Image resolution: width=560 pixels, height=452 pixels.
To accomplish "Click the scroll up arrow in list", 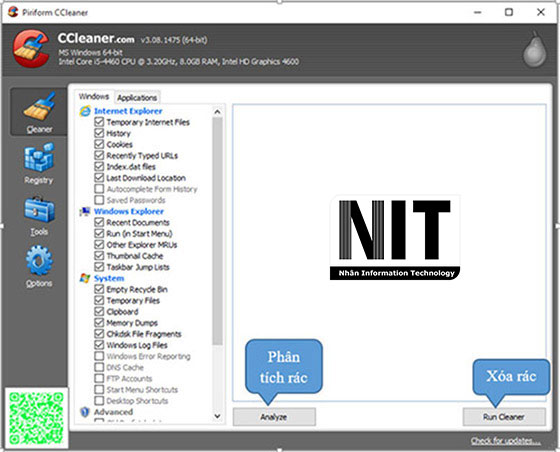I will pyautogui.click(x=217, y=112).
